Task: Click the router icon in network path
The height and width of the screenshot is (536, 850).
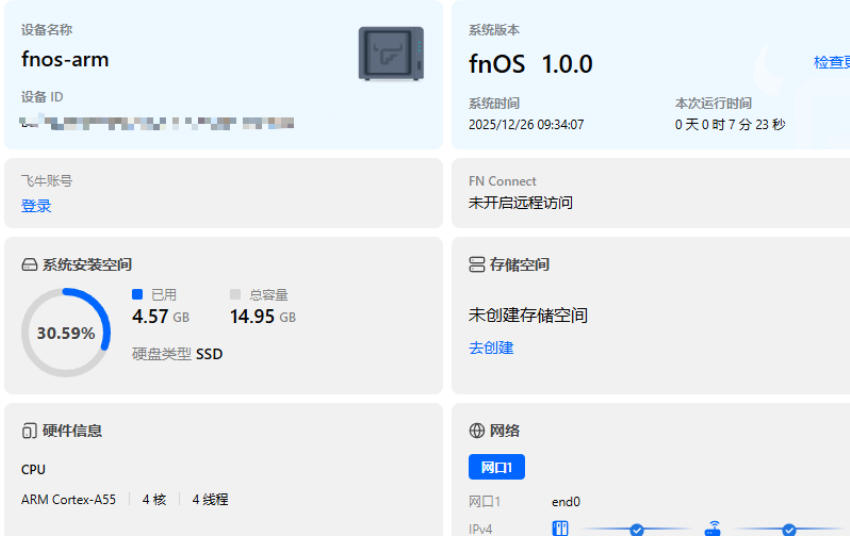Action: [713, 529]
